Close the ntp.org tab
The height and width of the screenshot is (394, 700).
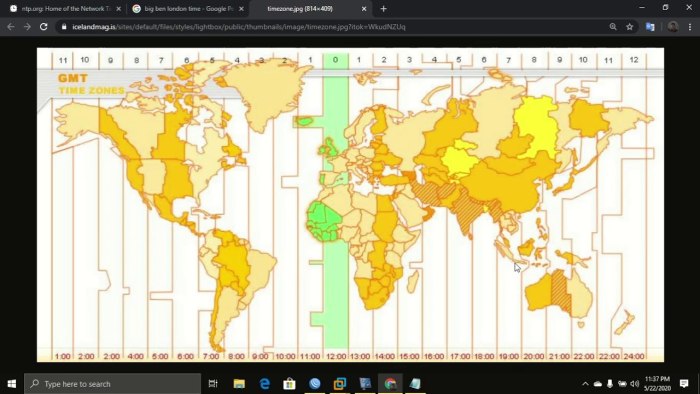118,8
